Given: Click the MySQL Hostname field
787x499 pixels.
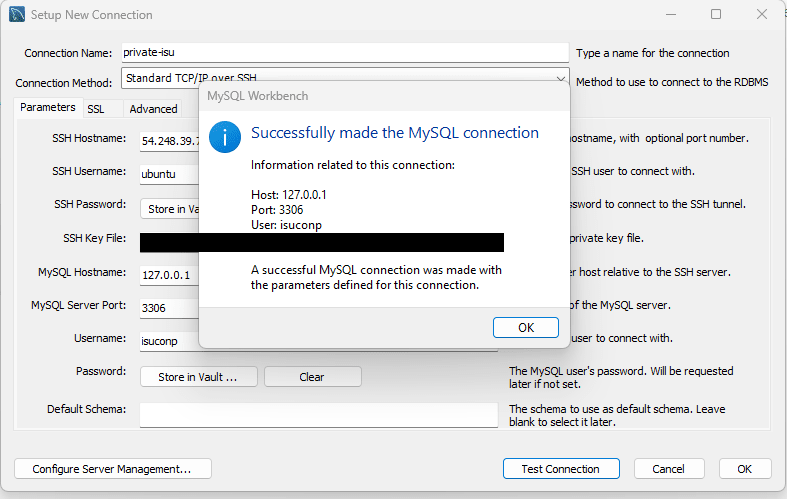Looking at the screenshot, I should (x=170, y=275).
